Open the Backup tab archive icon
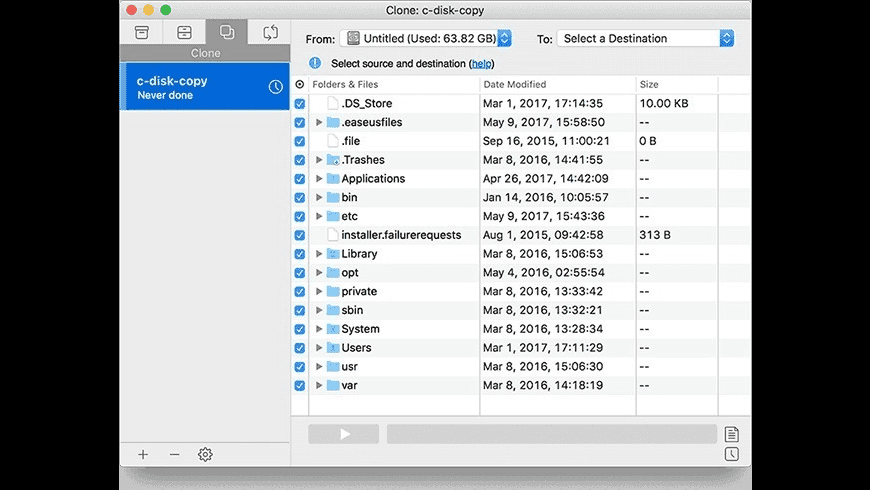The image size is (870, 490). [x=142, y=33]
